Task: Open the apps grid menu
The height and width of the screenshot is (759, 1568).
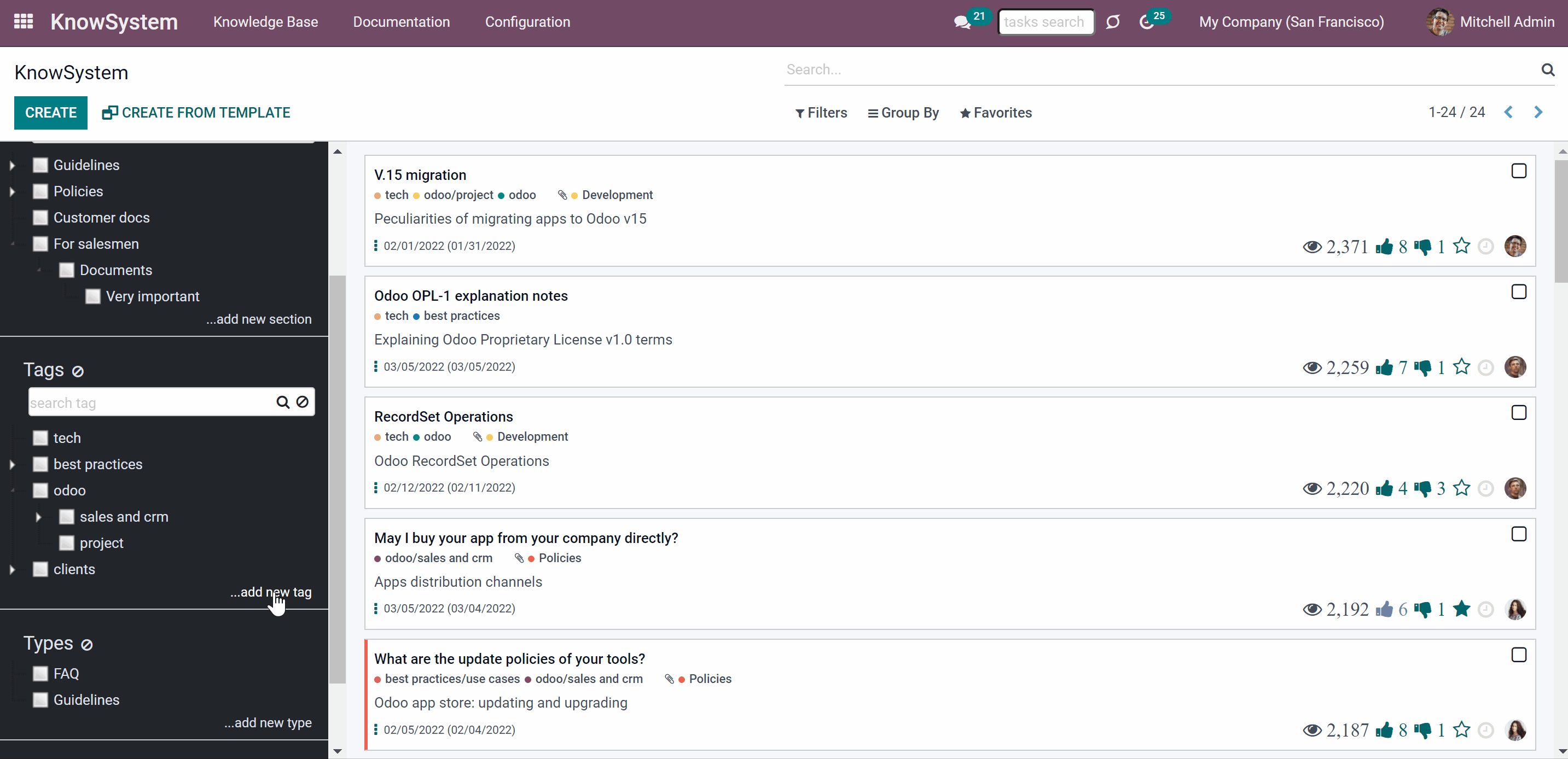Action: [23, 22]
